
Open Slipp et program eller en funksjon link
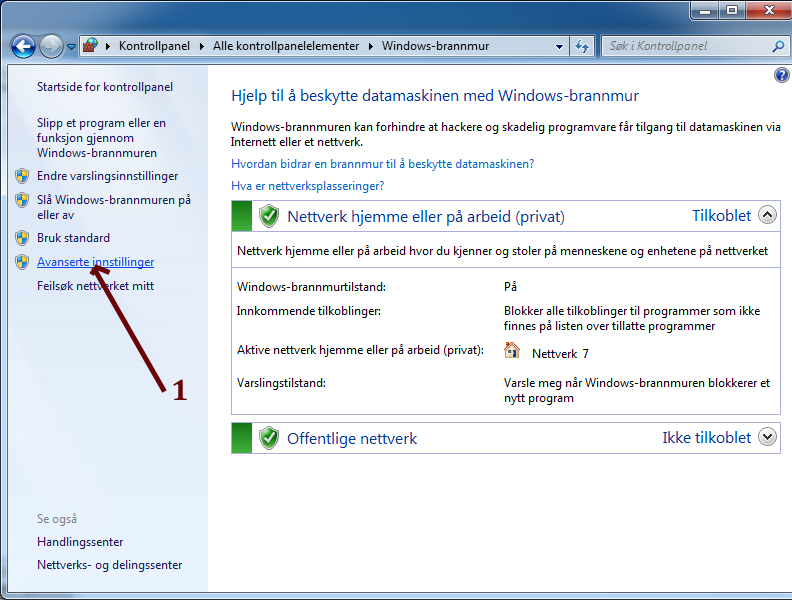[x=101, y=138]
